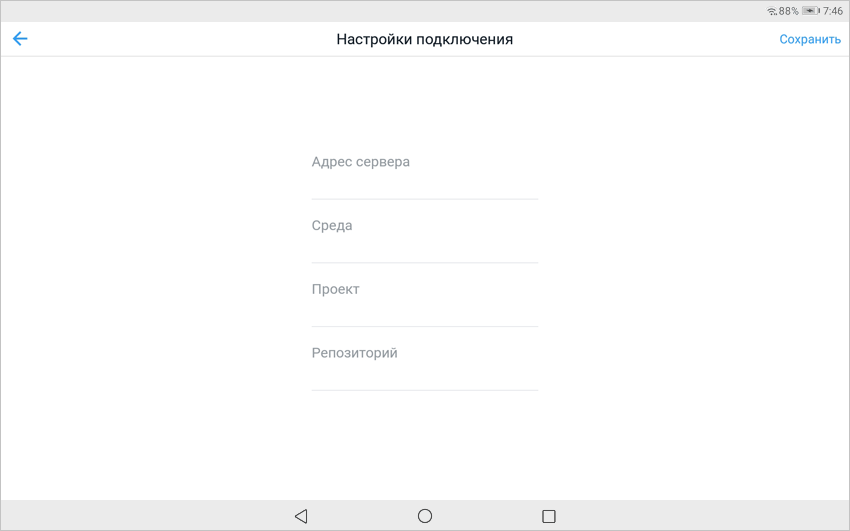
Task: Click the underline below the Адрес сервера label
Action: pyautogui.click(x=424, y=199)
